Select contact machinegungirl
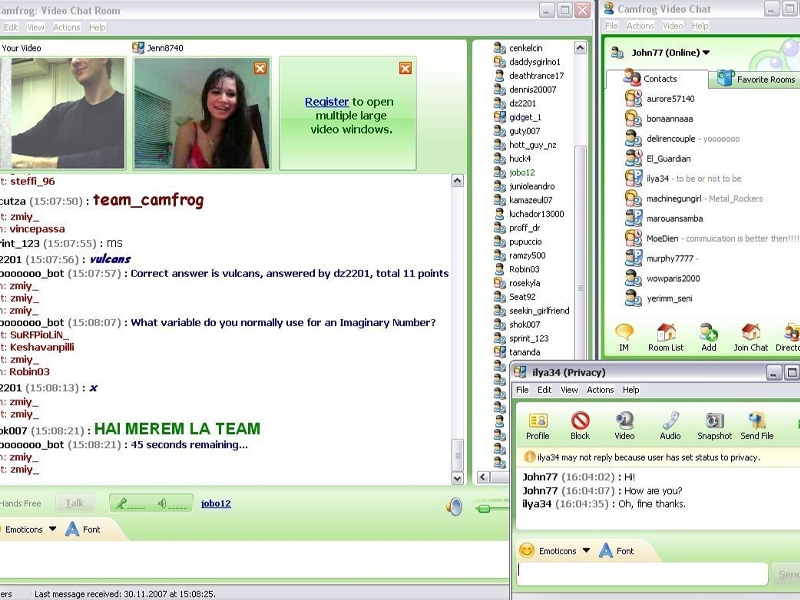Image resolution: width=800 pixels, height=600 pixels. point(673,198)
